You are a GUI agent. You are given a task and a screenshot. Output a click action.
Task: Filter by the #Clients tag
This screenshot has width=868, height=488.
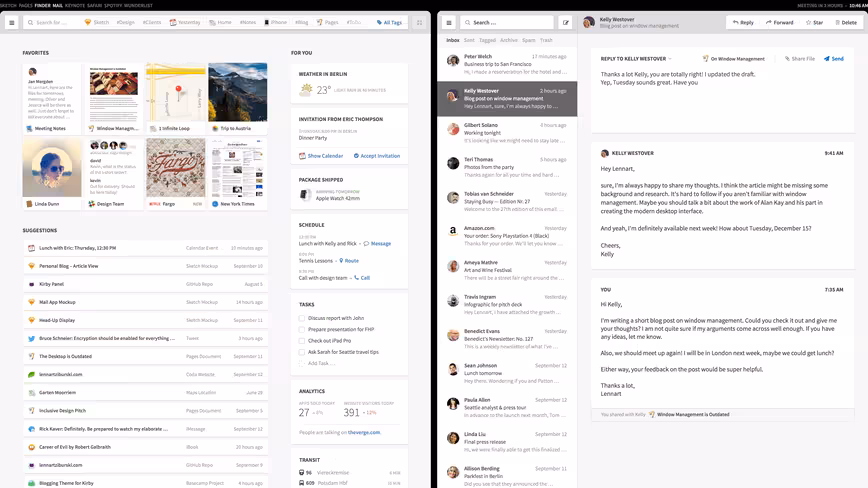click(152, 23)
